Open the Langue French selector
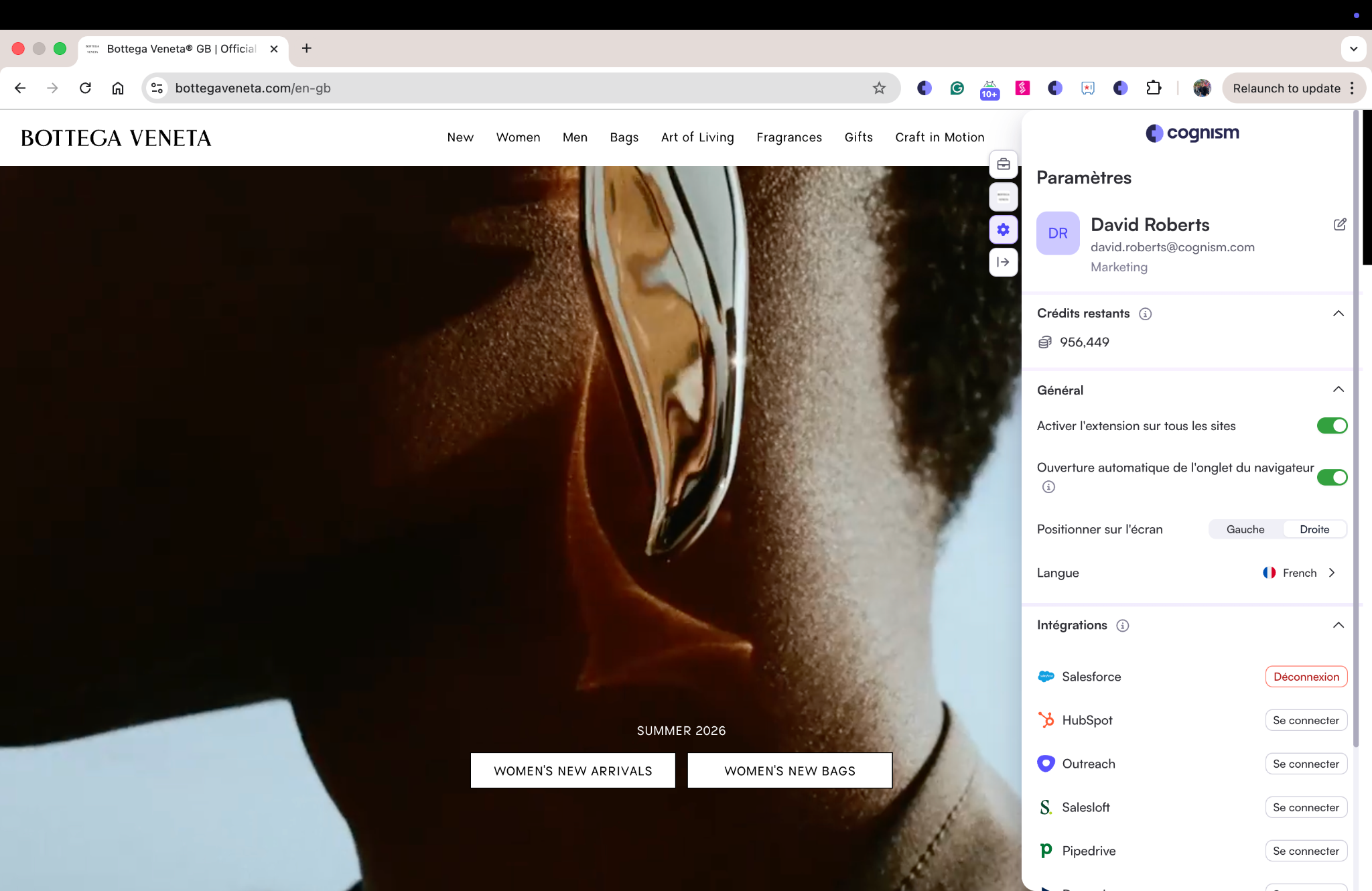This screenshot has width=1372, height=891. click(1300, 573)
